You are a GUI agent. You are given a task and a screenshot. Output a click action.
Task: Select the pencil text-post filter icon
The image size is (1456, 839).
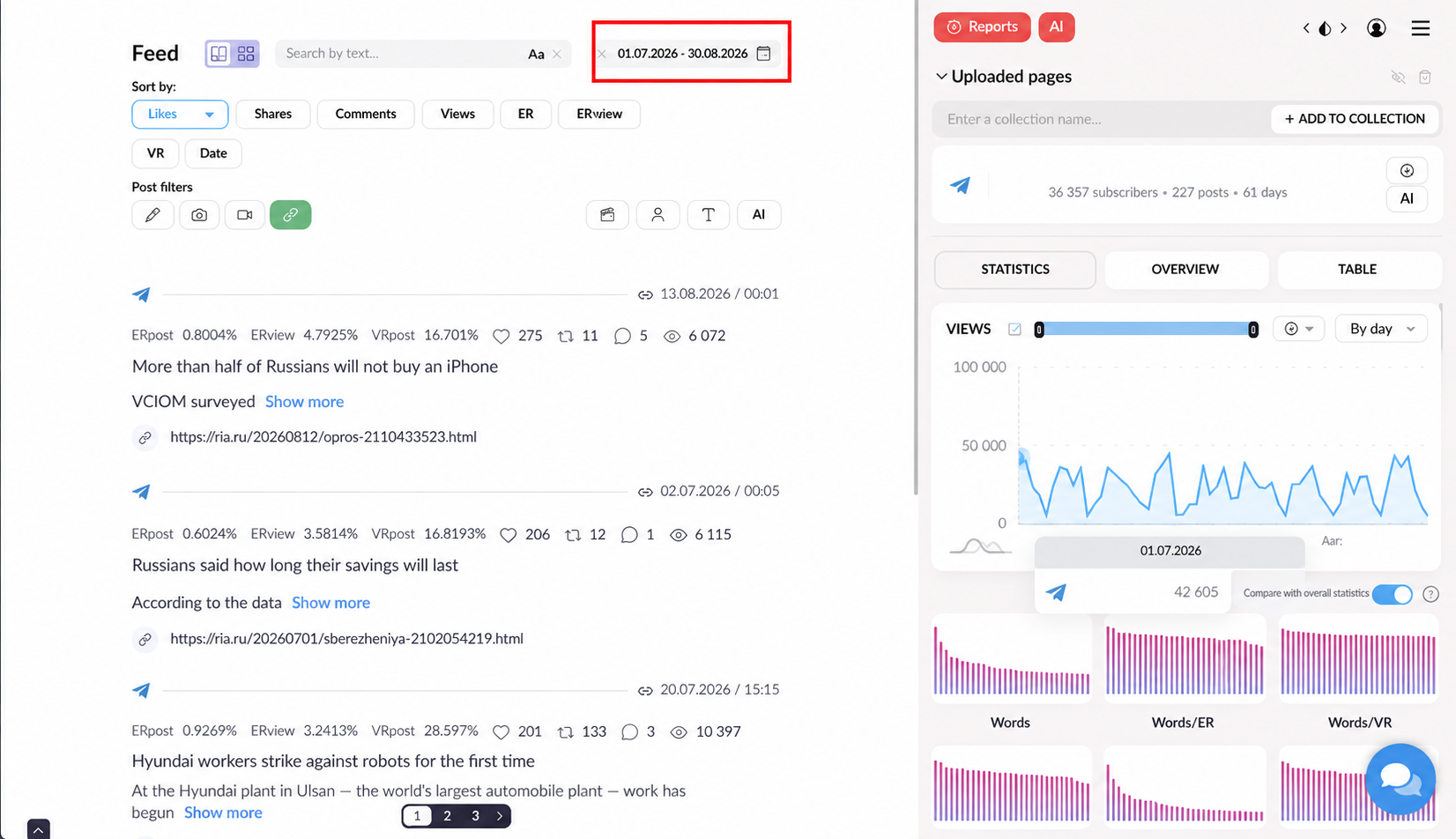(x=152, y=215)
